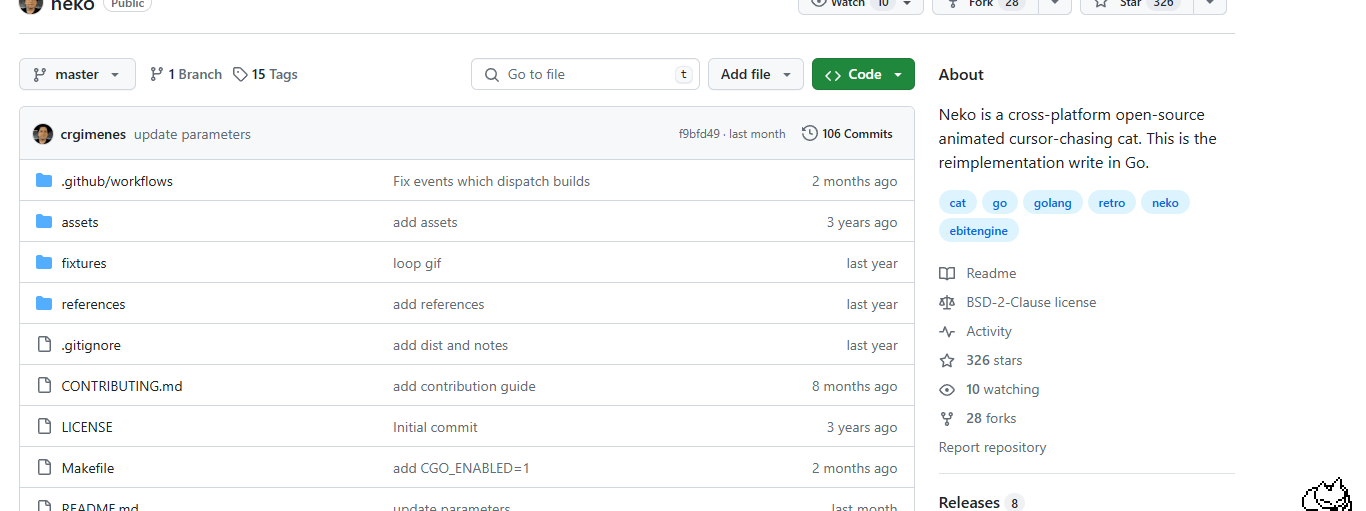Click the commit history clock icon
This screenshot has height=511, width=1366.
[810, 133]
